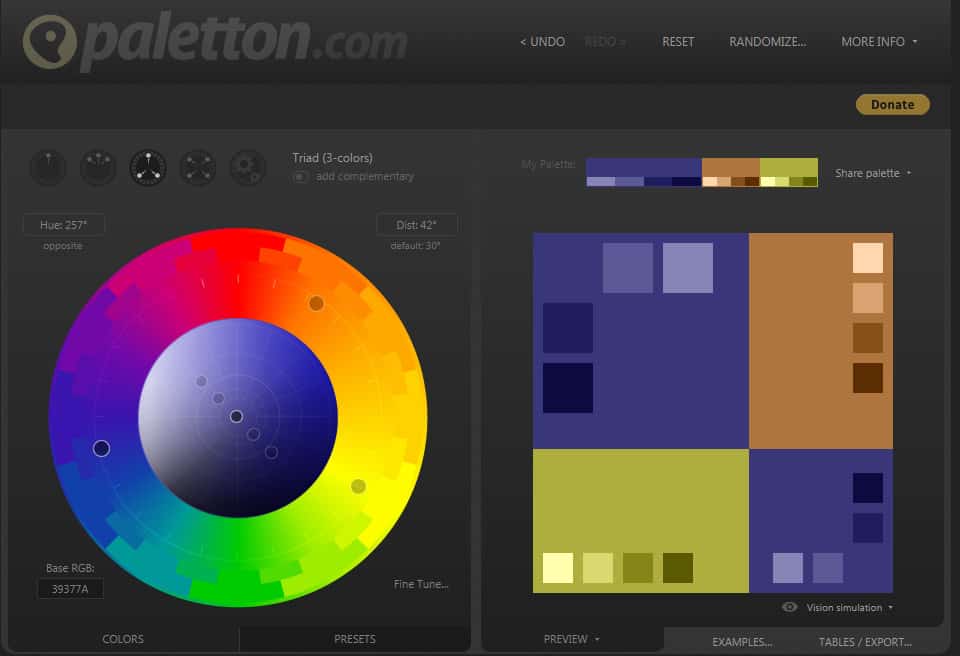This screenshot has height=656, width=960.
Task: Select the adjacent colors scheme icon
Action: (x=98, y=168)
